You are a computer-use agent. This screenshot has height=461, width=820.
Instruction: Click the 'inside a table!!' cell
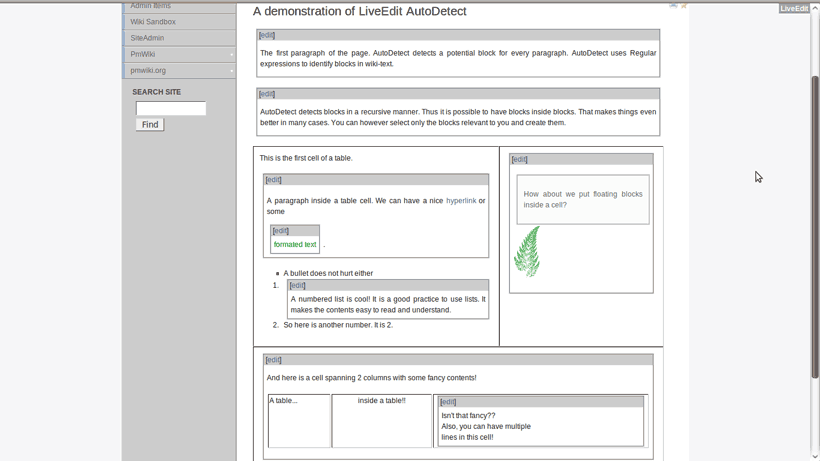382,421
